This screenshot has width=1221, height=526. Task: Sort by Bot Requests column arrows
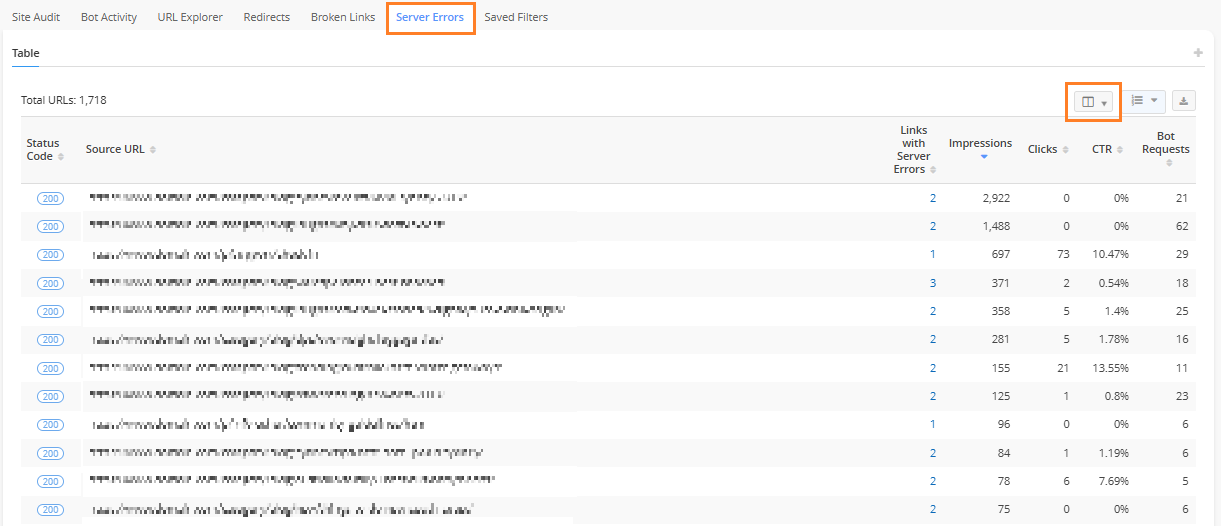pos(1169,162)
